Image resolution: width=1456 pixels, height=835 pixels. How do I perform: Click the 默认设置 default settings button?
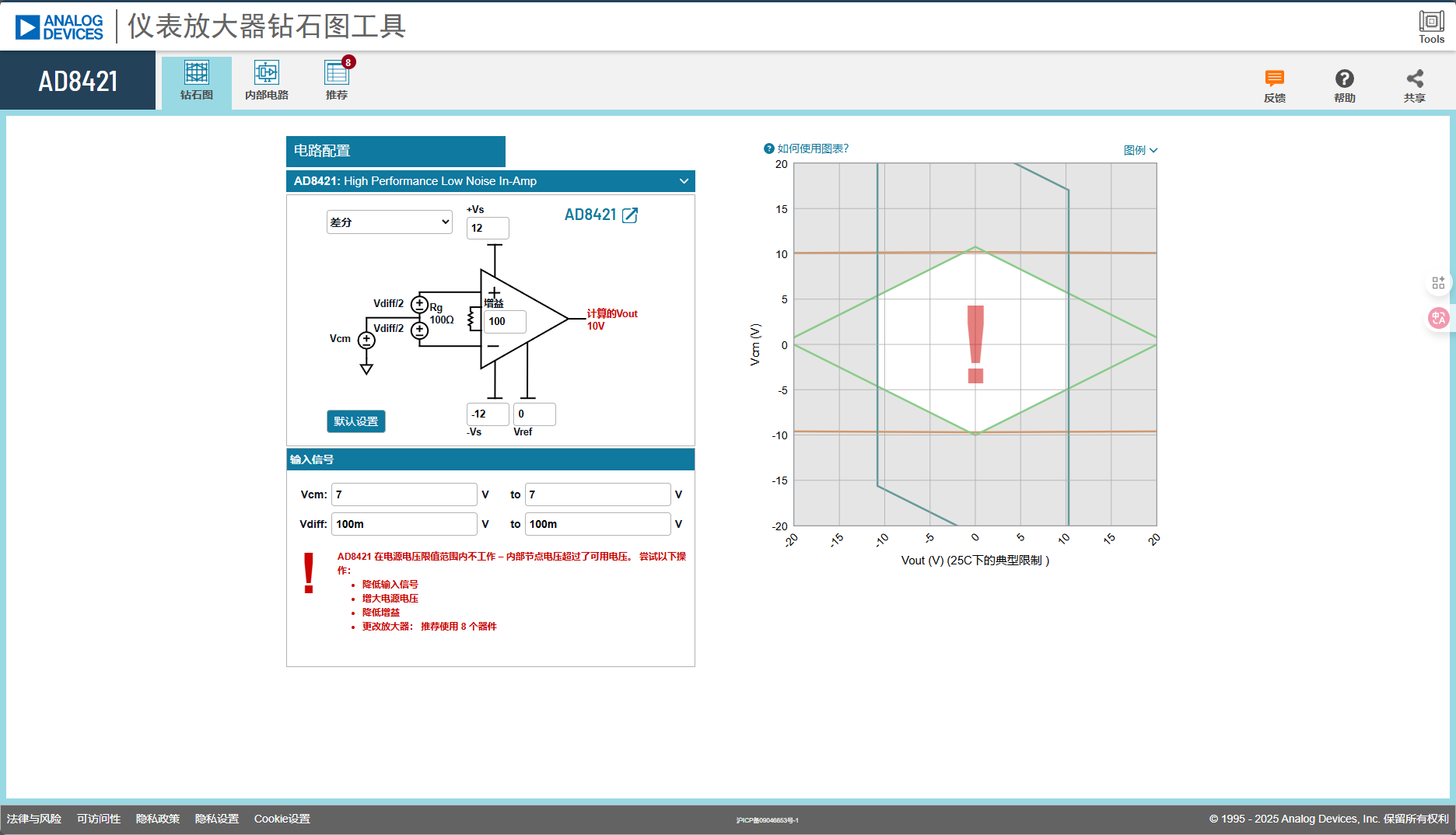point(356,421)
